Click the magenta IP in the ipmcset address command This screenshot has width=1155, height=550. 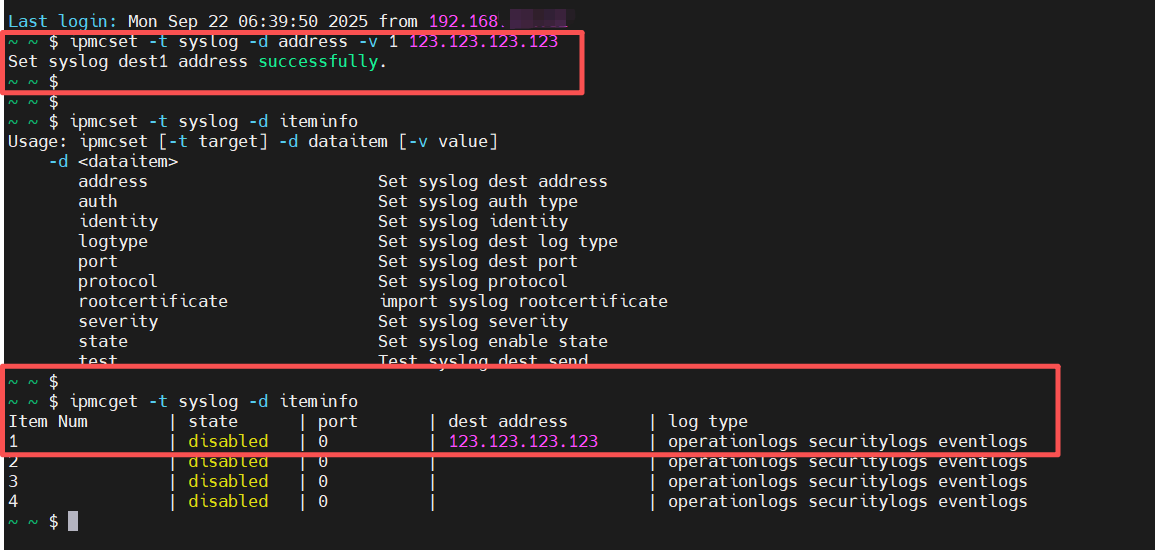point(483,41)
